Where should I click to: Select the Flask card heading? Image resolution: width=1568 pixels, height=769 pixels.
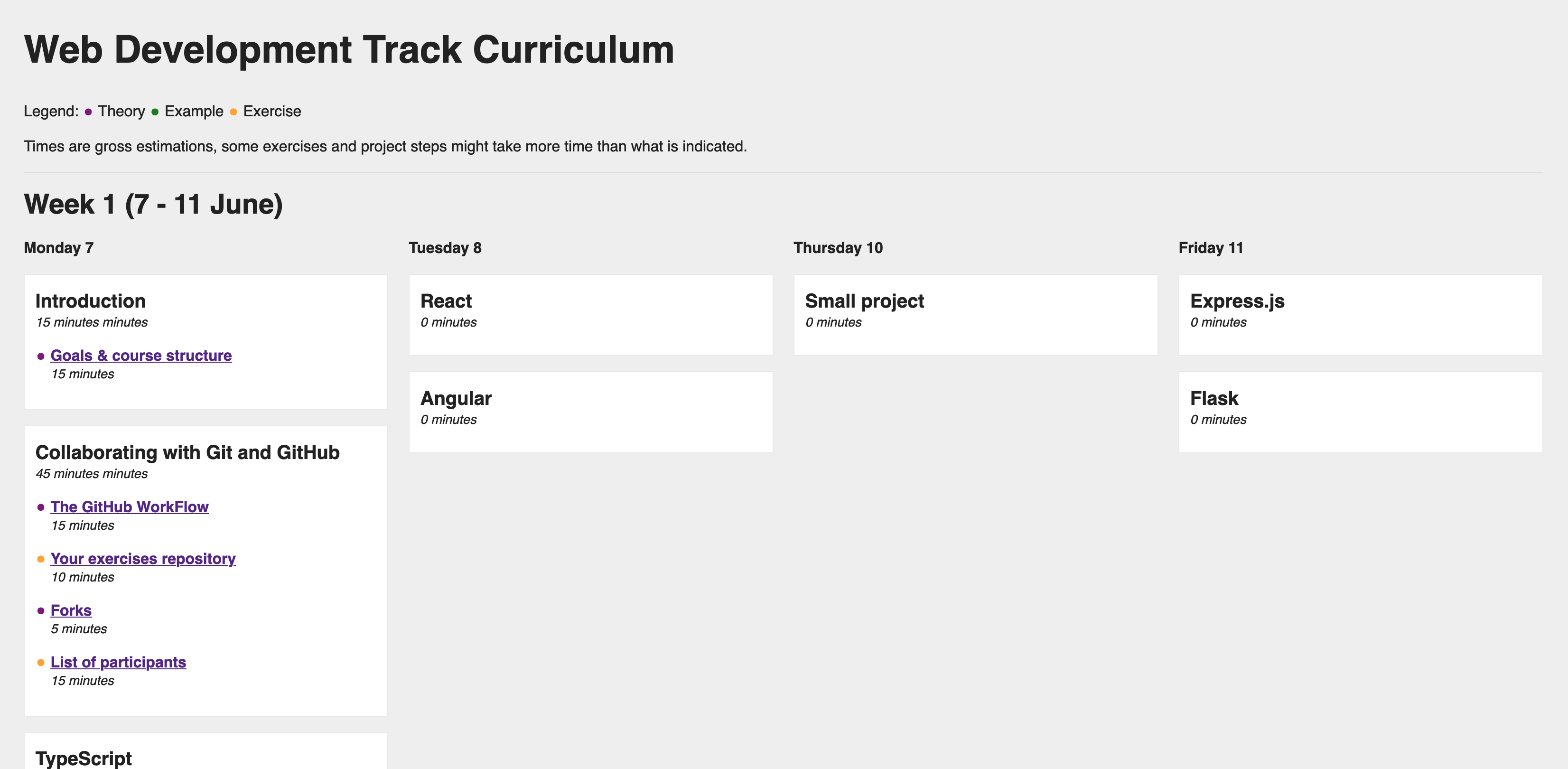pos(1214,398)
